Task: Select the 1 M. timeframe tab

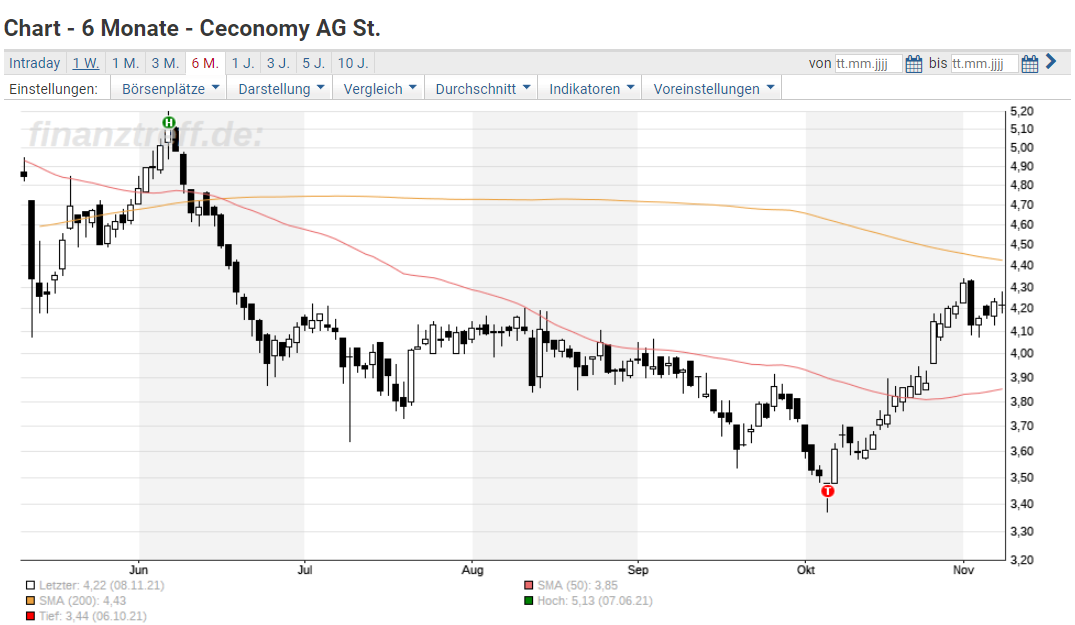Action: (125, 63)
